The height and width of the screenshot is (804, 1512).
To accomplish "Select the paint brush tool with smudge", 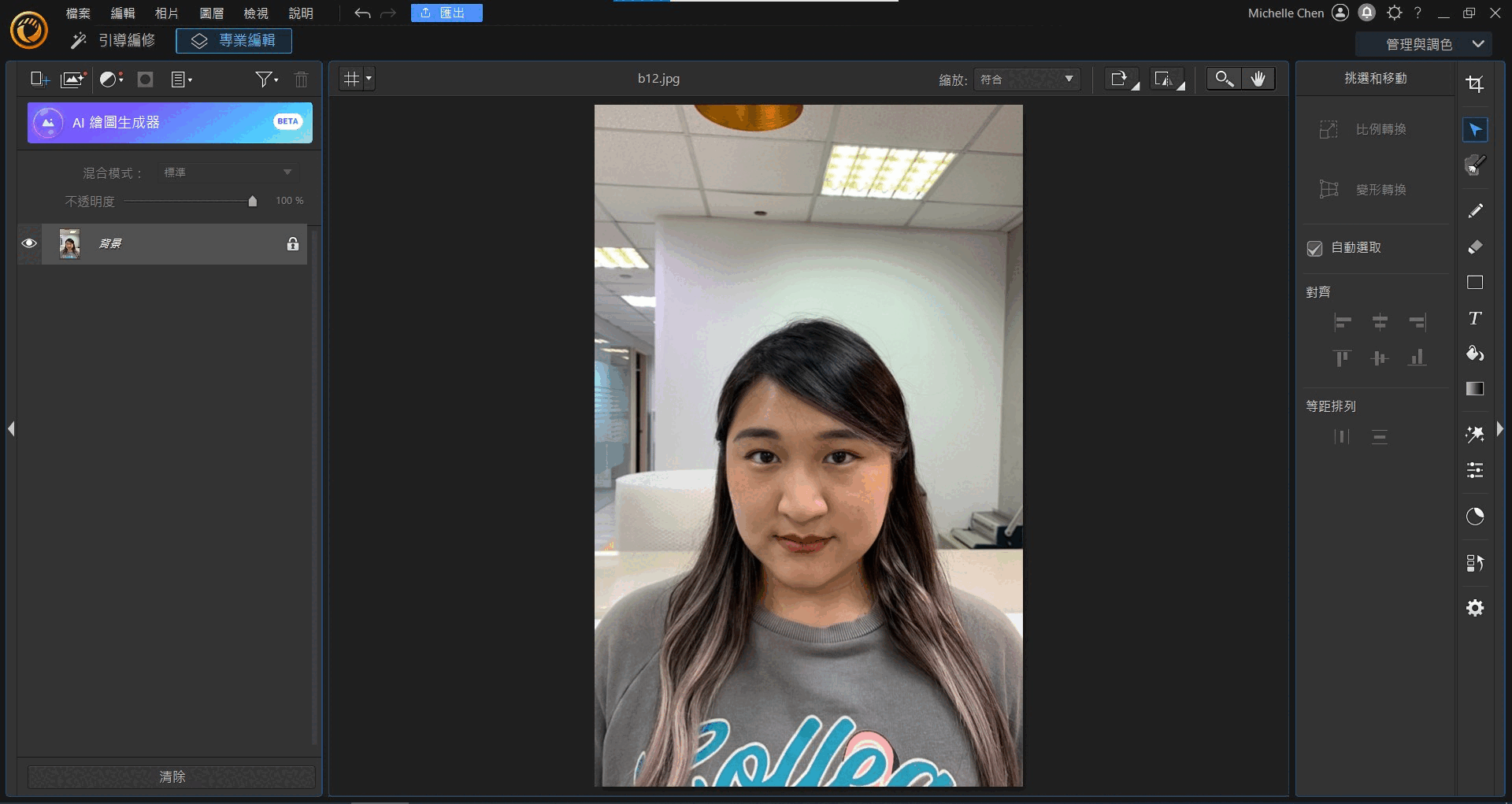I will point(1475,165).
